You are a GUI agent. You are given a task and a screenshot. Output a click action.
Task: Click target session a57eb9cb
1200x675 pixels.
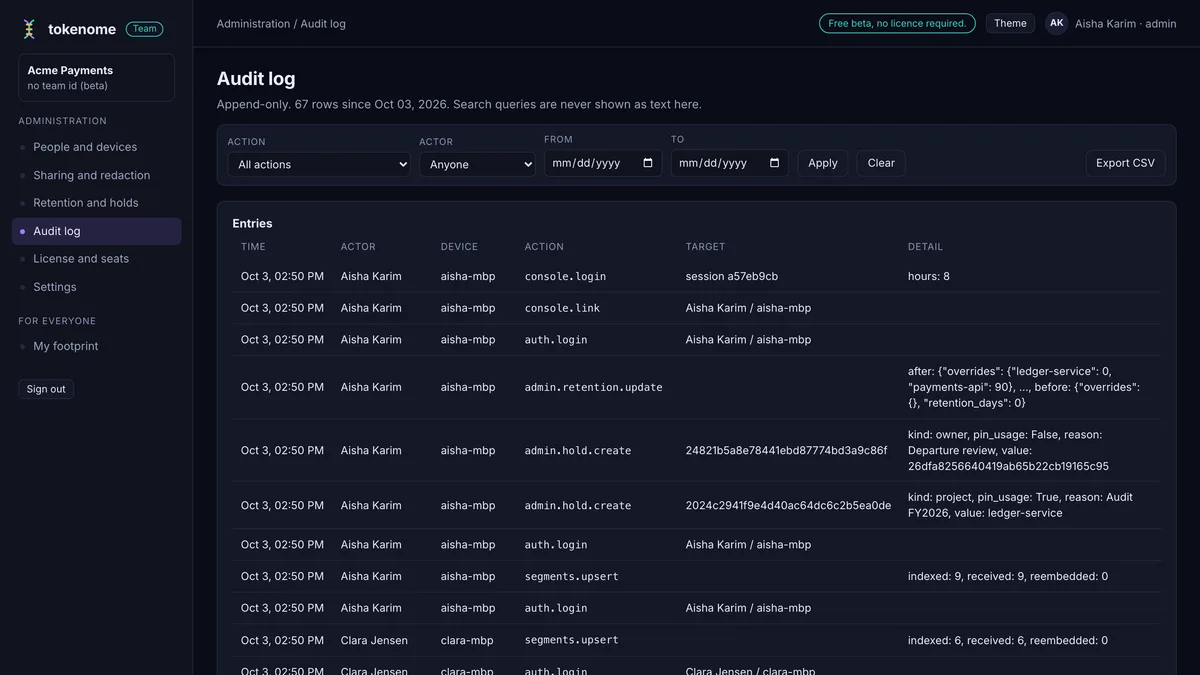[732, 276]
